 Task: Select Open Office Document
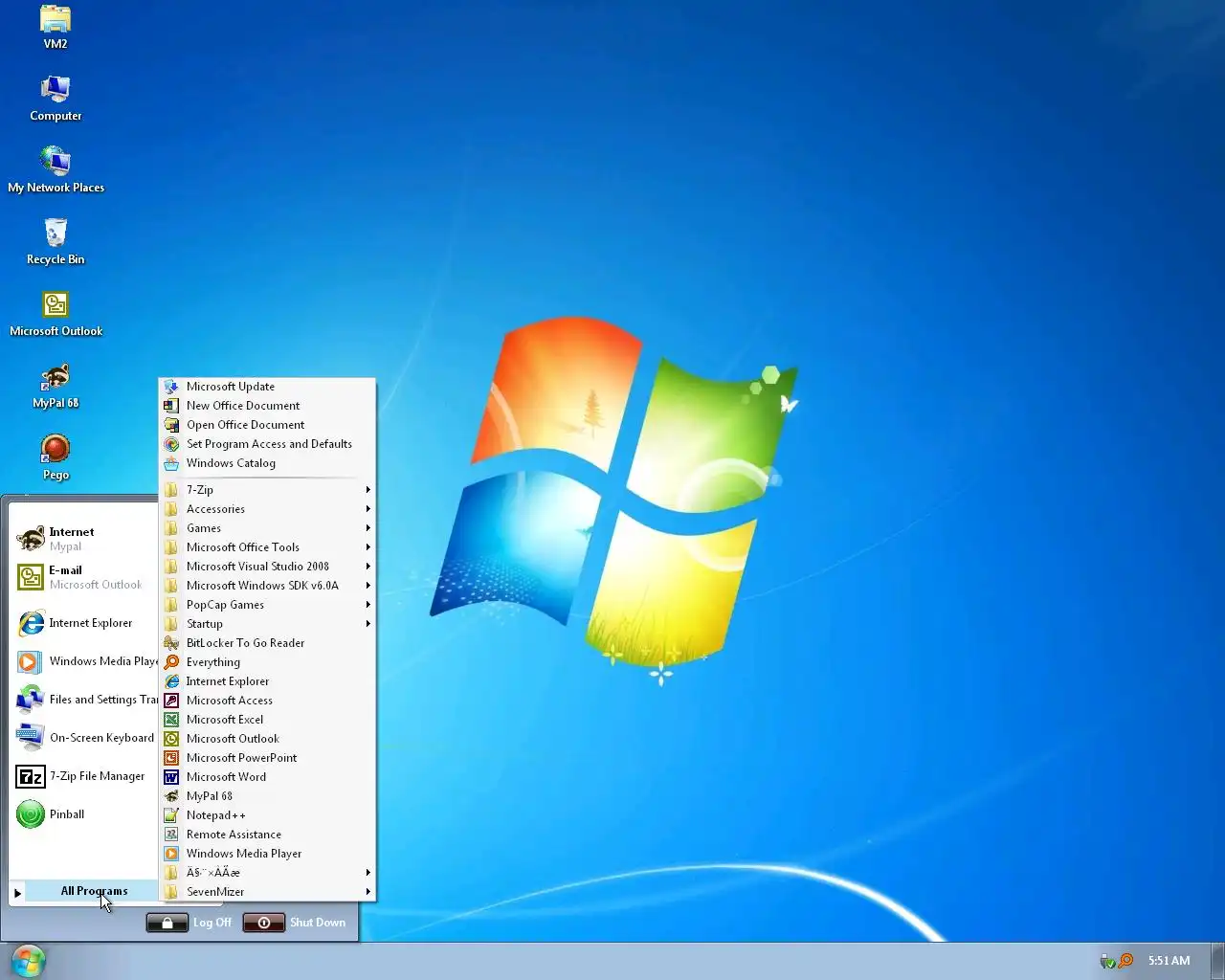tap(267, 425)
